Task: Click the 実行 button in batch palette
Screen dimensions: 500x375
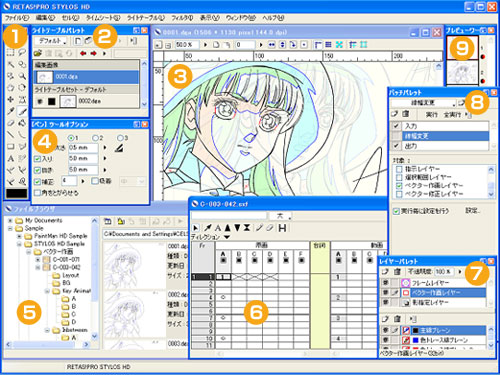Action: [431, 114]
